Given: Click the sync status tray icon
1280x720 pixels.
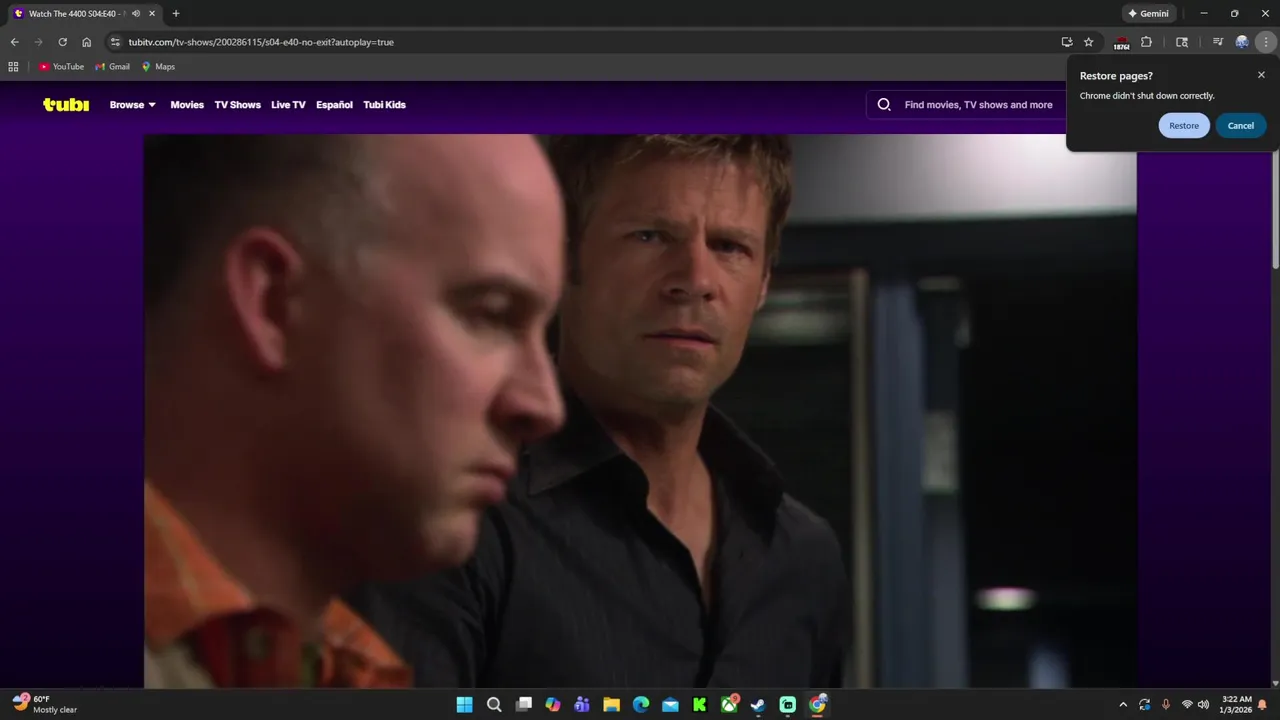Looking at the screenshot, I should click(x=1145, y=704).
